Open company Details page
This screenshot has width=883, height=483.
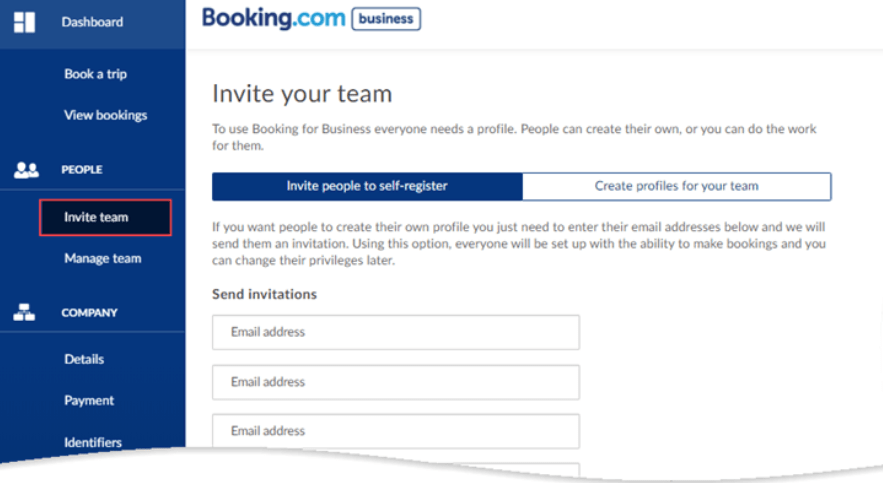(84, 359)
